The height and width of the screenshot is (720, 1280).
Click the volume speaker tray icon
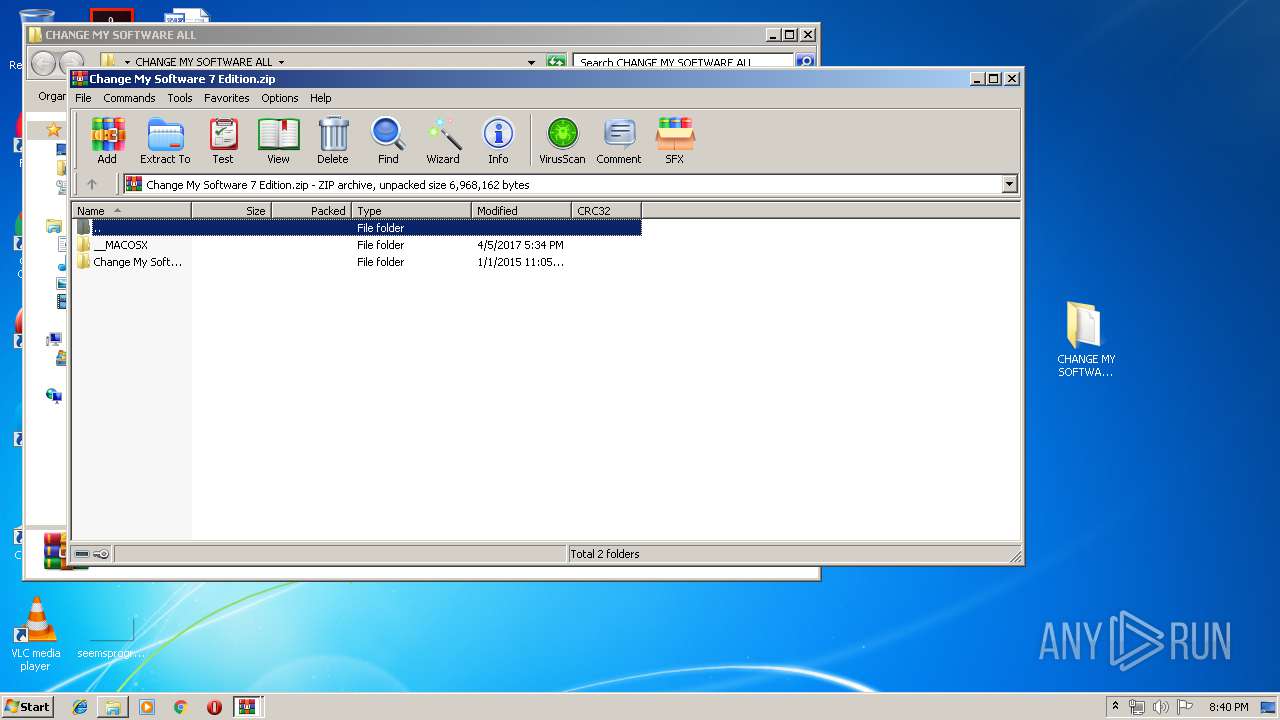coord(1160,707)
